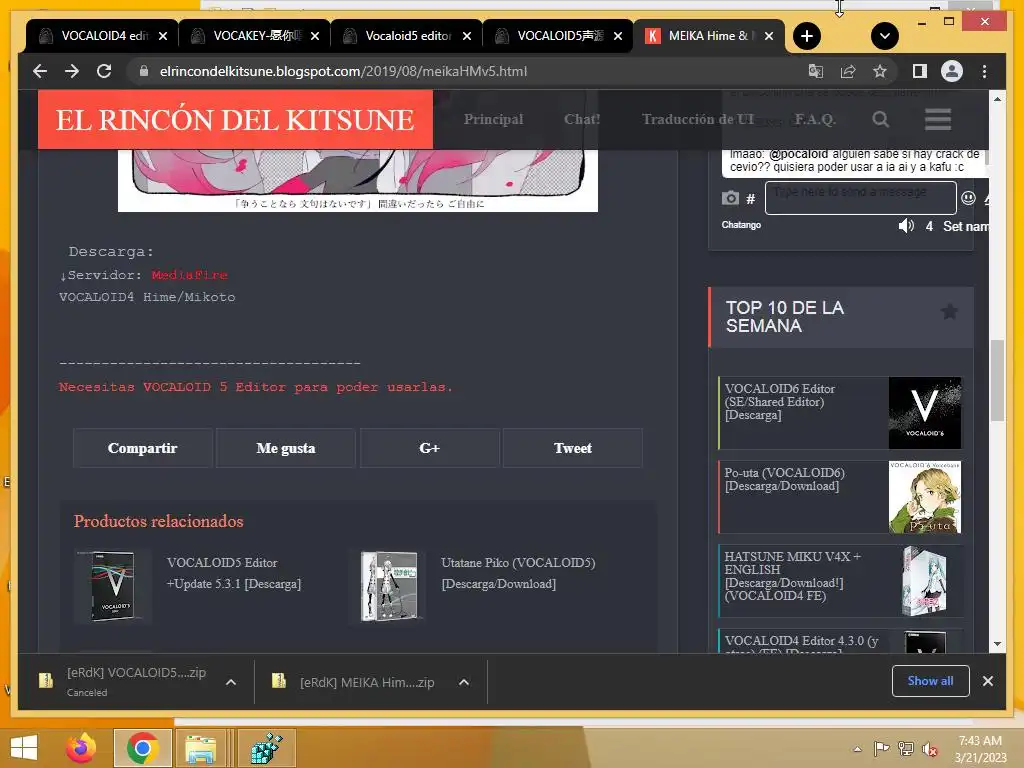
Task: Open VOCALOID5 Editor +Update 5.3.1 link
Action: point(234,573)
